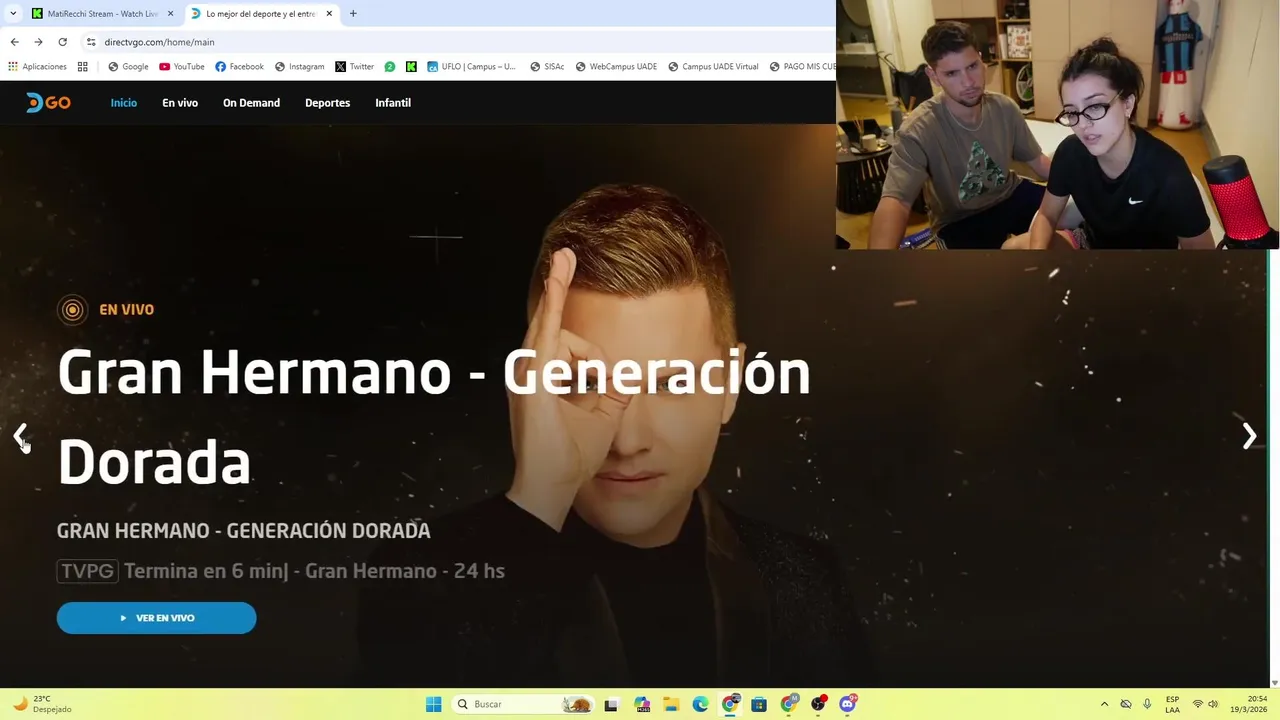The width and height of the screenshot is (1280, 720).
Task: Open the Campus UADE Virtual bookmark
Action: (713, 67)
